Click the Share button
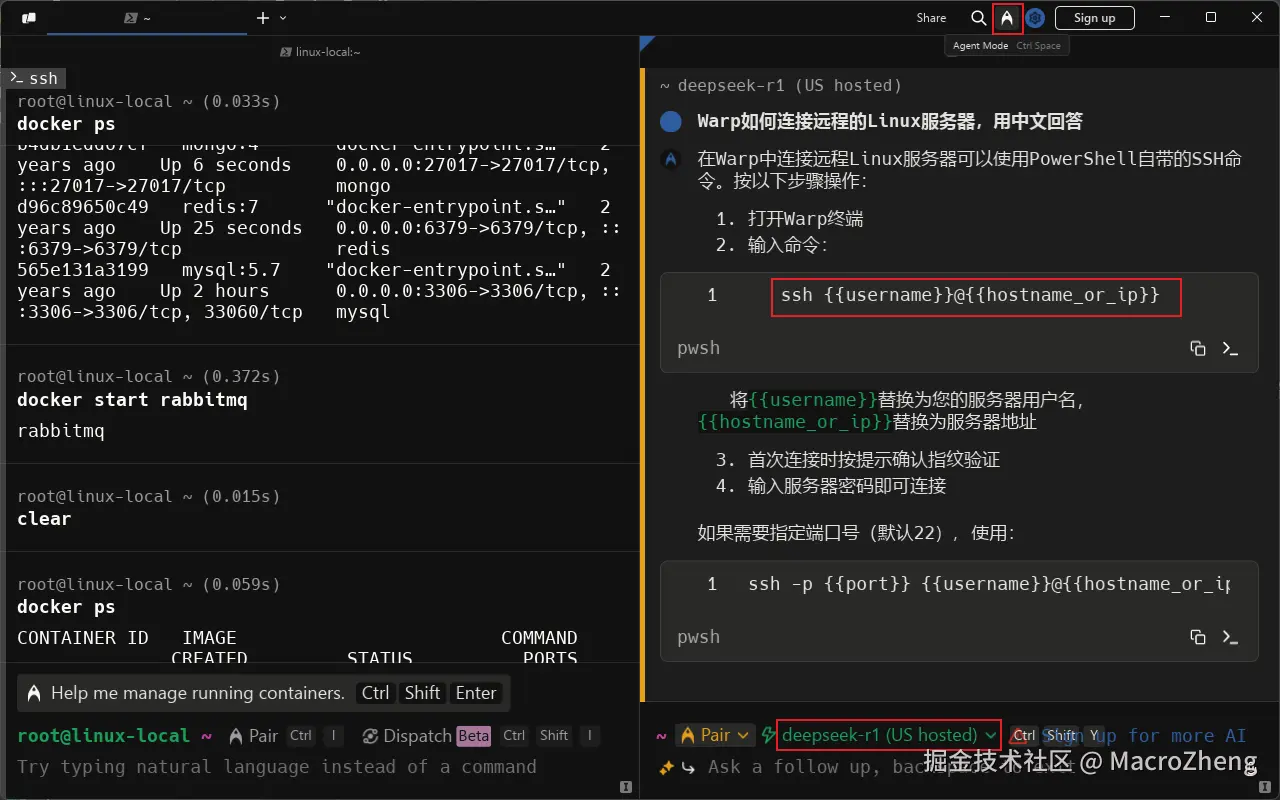 point(931,18)
